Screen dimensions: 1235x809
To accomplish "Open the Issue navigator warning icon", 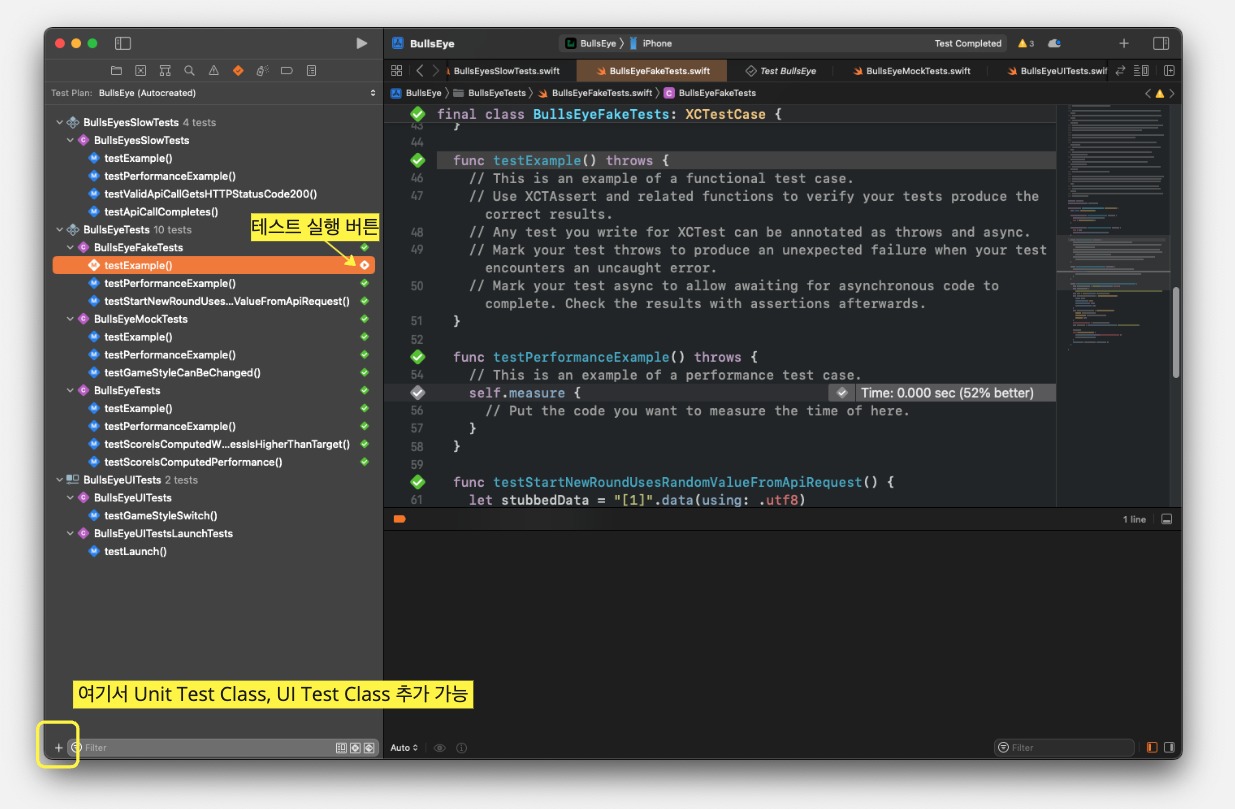I will pos(214,71).
